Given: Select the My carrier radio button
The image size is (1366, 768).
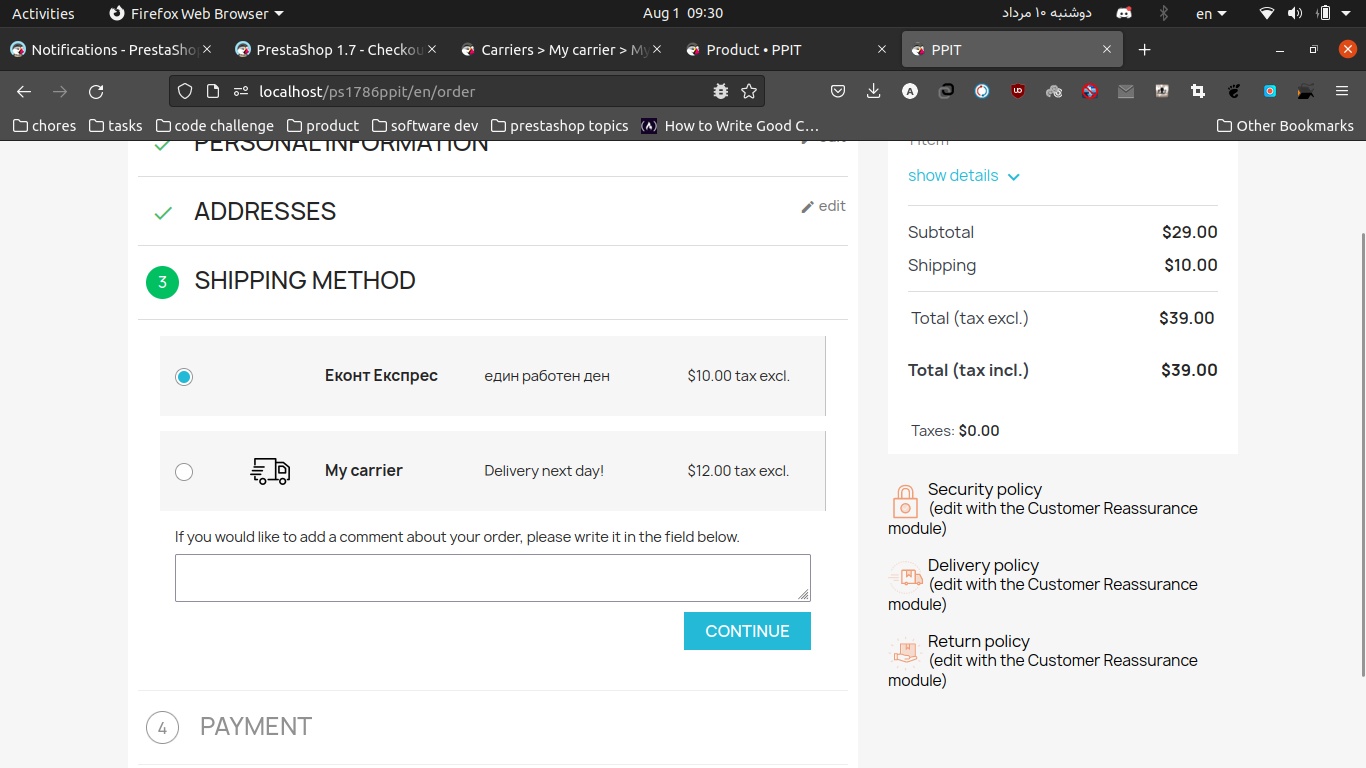Looking at the screenshot, I should [184, 471].
